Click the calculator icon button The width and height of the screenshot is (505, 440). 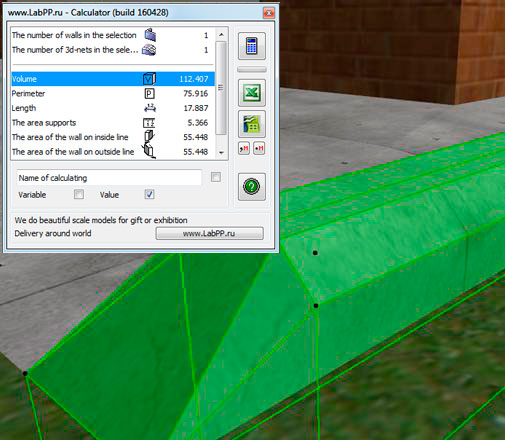252,46
